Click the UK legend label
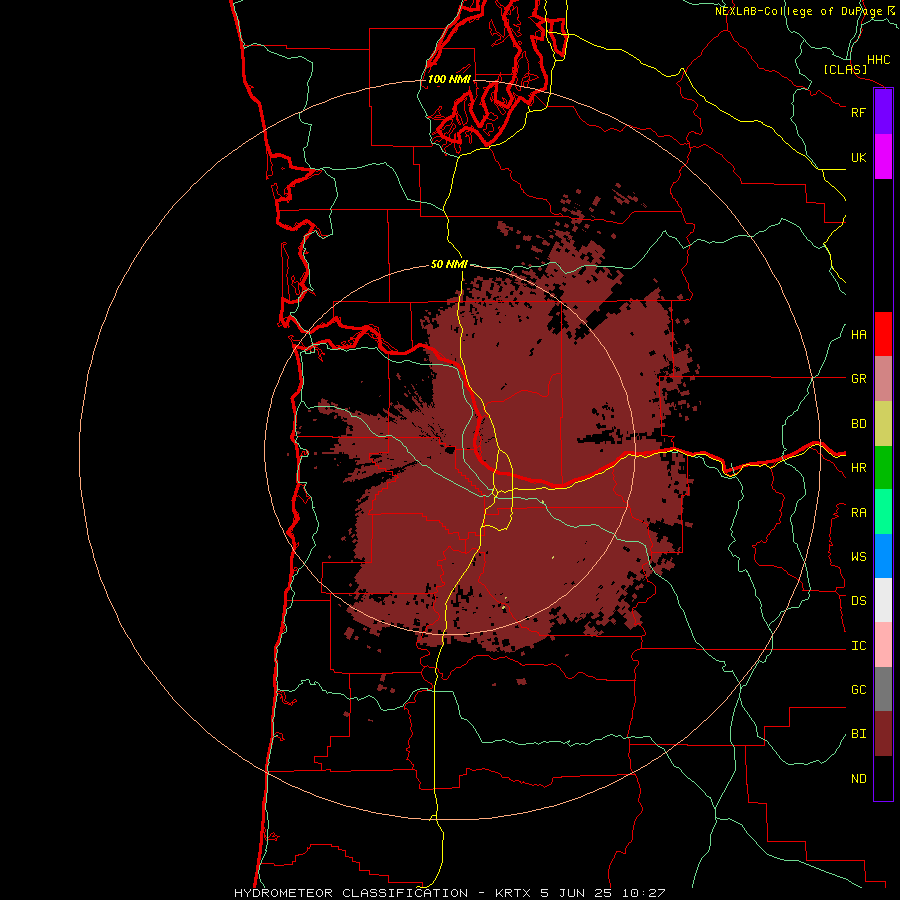 [x=858, y=157]
